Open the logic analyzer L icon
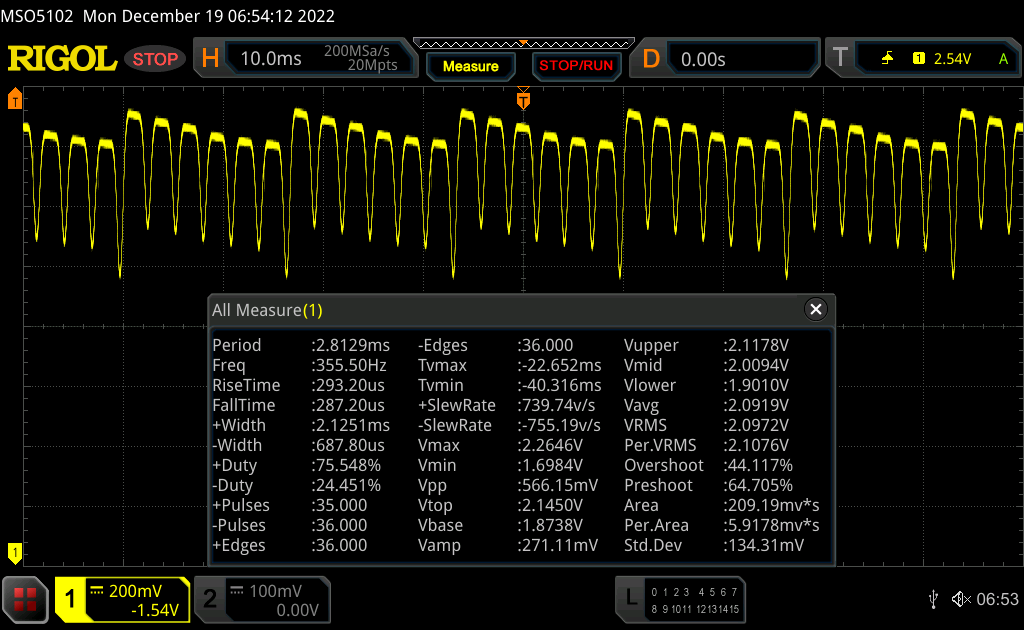This screenshot has height=630, width=1024. (x=630, y=598)
